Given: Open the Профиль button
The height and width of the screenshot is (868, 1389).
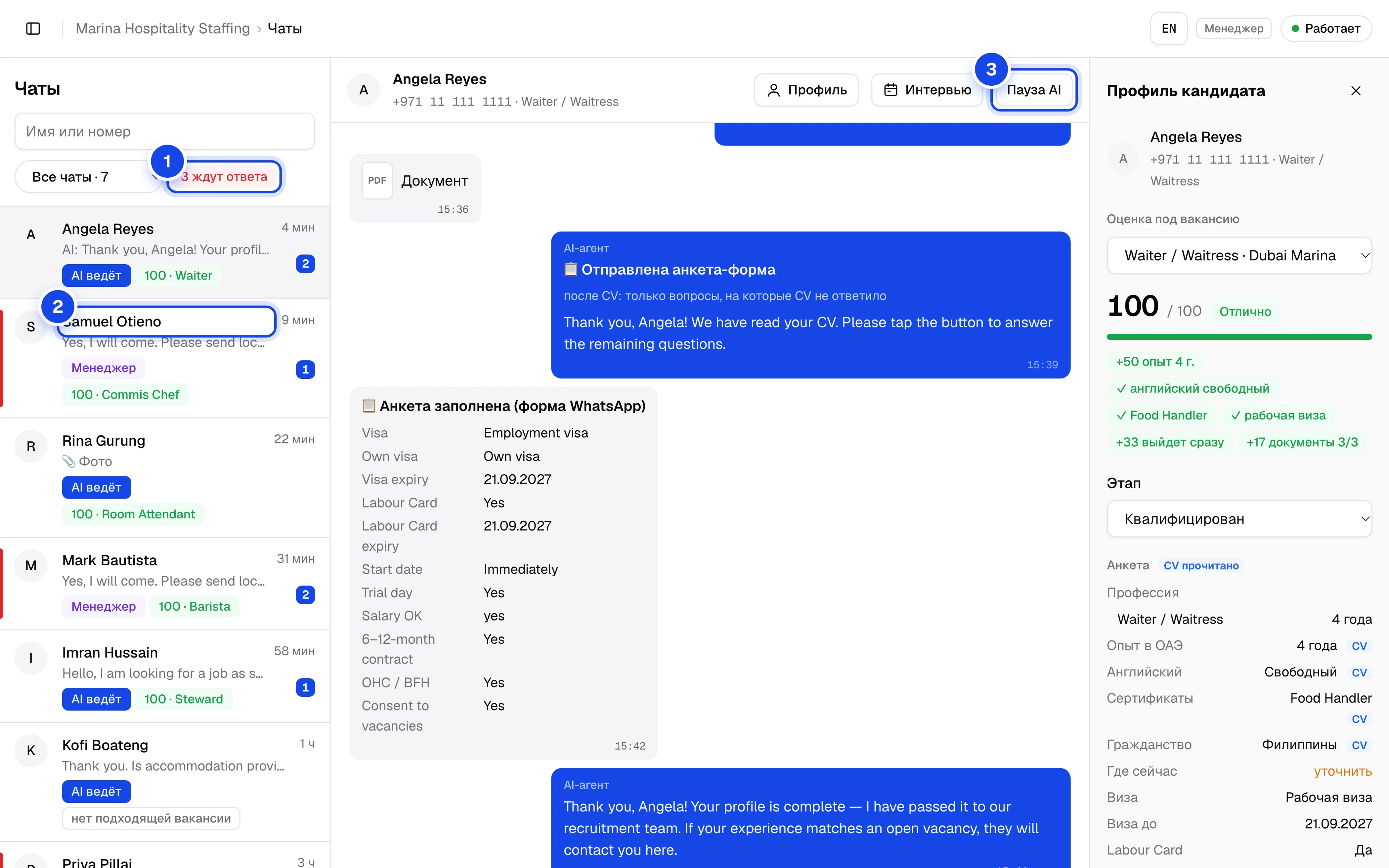Looking at the screenshot, I should tap(806, 90).
